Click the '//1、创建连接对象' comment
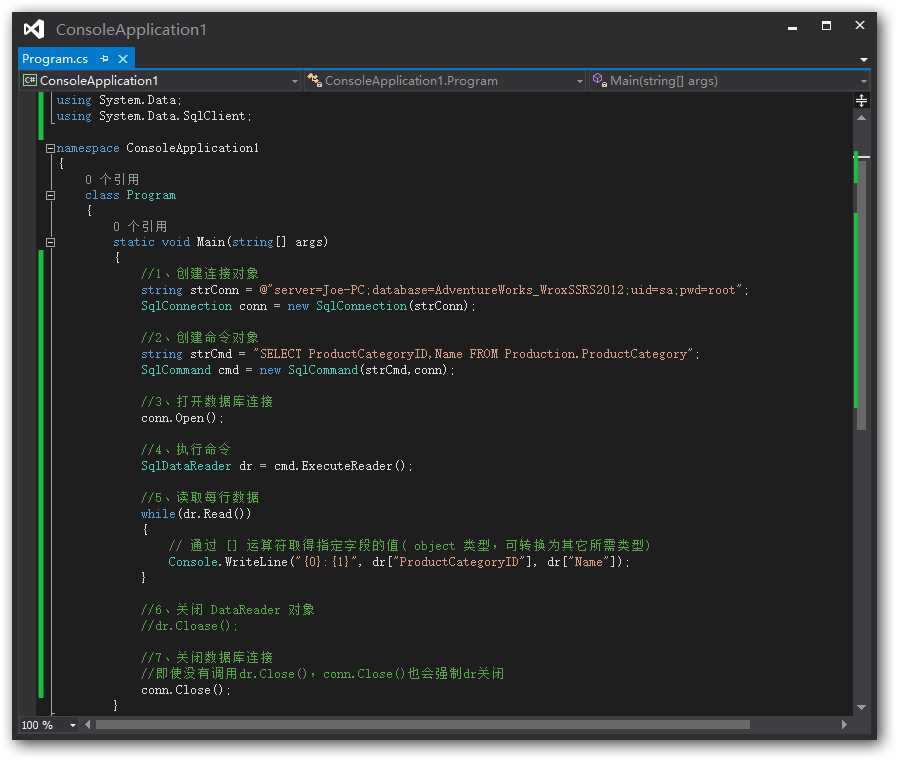The height and width of the screenshot is (760, 897). pos(200,274)
